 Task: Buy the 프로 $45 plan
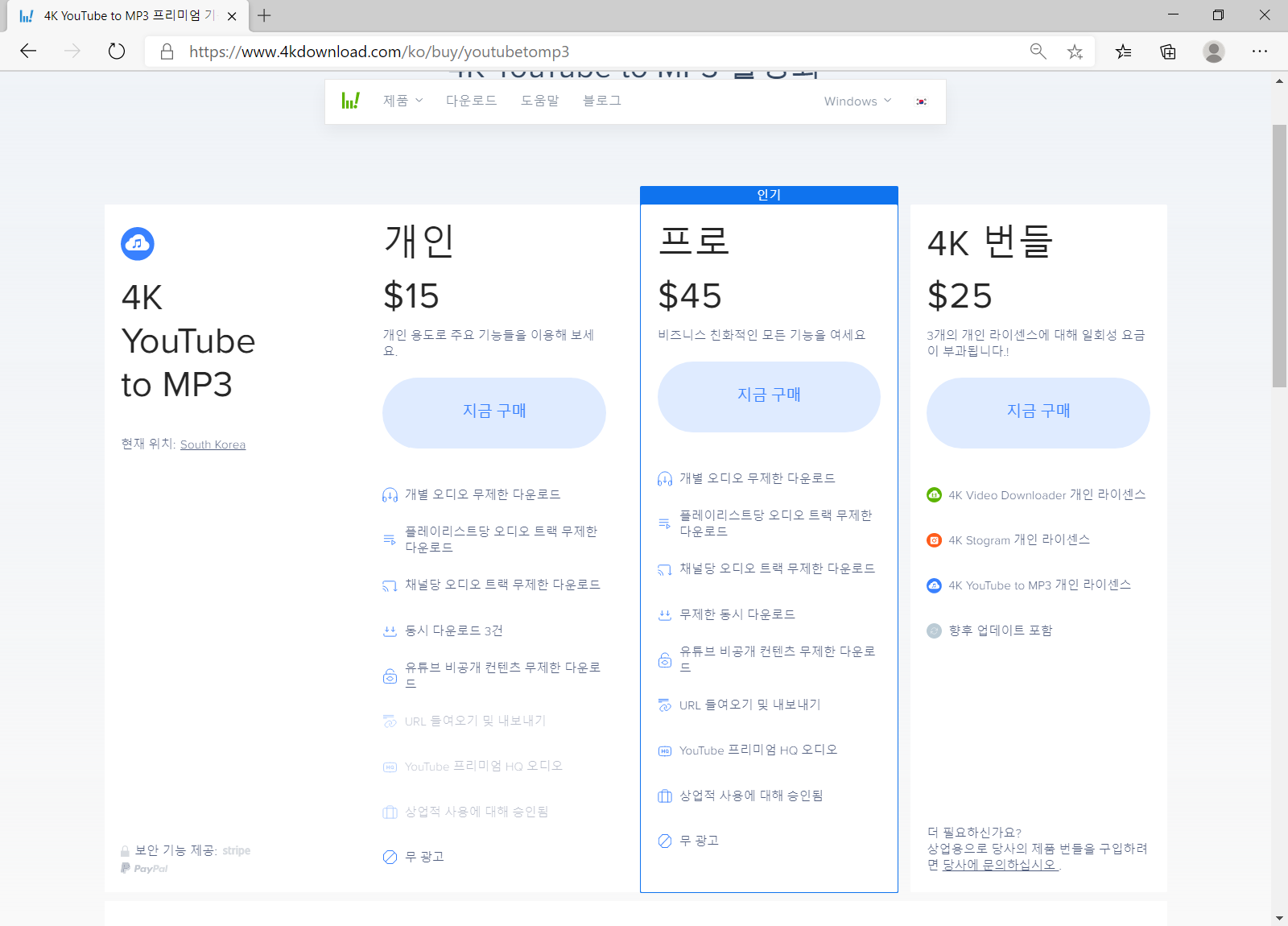coord(769,396)
